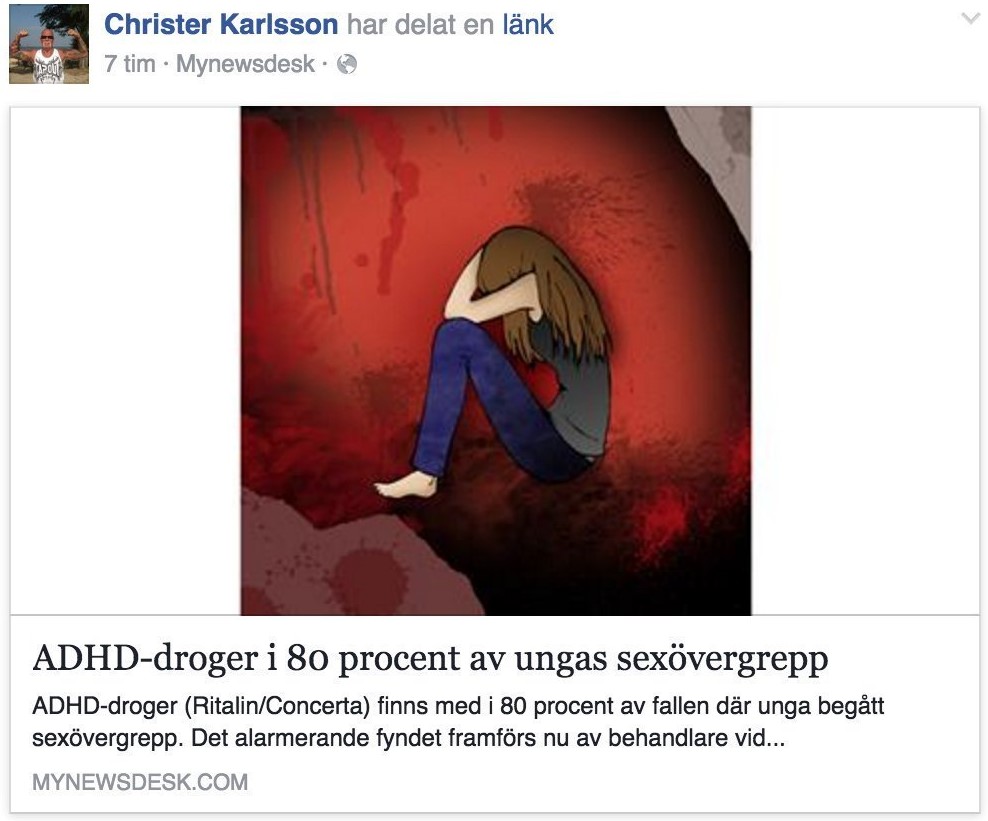The image size is (988, 821).
Task: Click the MYNEWSDESK.COM domain label
Action: 140,782
